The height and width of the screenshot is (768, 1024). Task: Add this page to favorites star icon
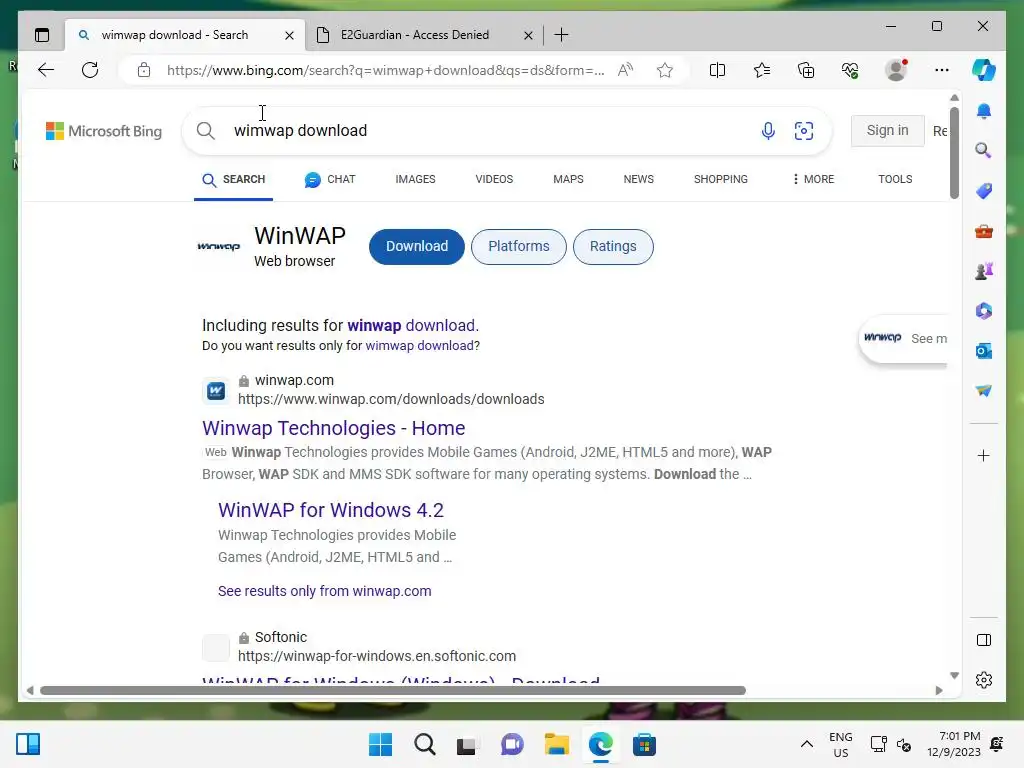[665, 70]
